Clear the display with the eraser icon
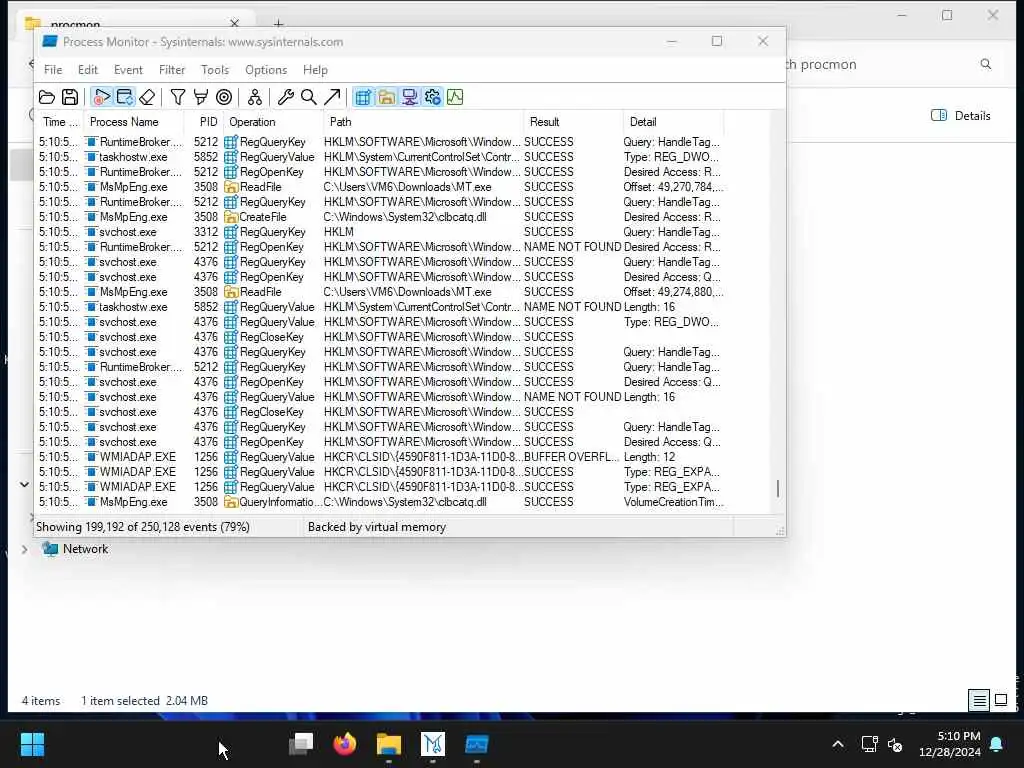The image size is (1024, 768). (x=148, y=97)
